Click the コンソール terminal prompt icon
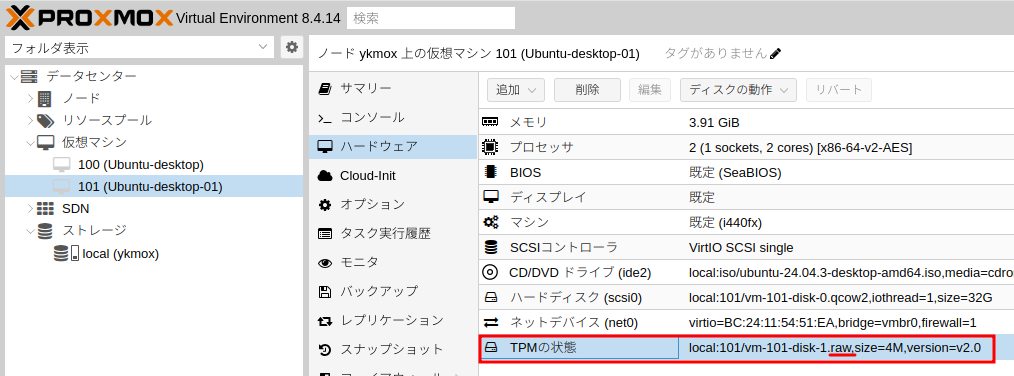The width and height of the screenshot is (1014, 376). click(325, 118)
